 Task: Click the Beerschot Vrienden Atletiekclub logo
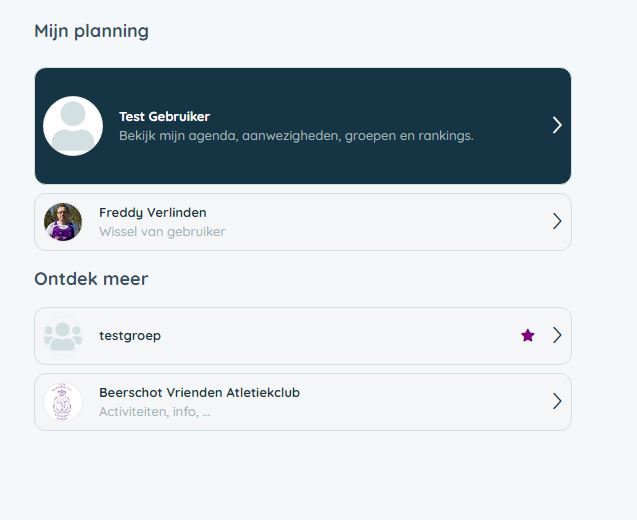[63, 402]
